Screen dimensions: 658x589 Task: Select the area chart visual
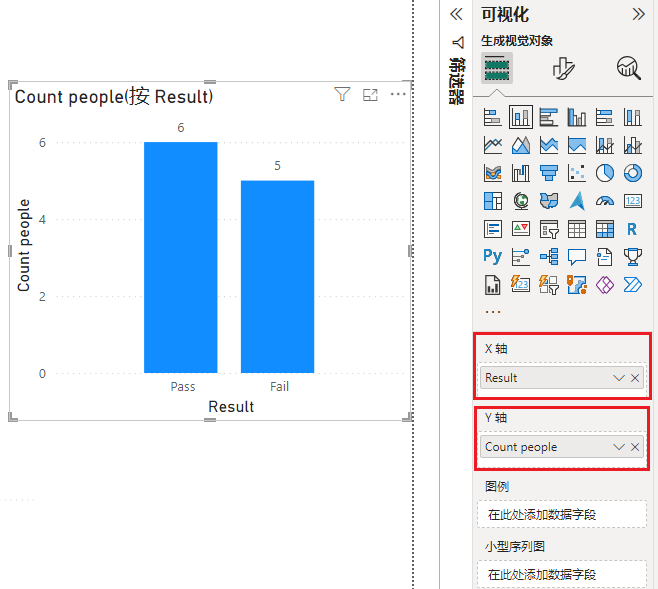521,145
